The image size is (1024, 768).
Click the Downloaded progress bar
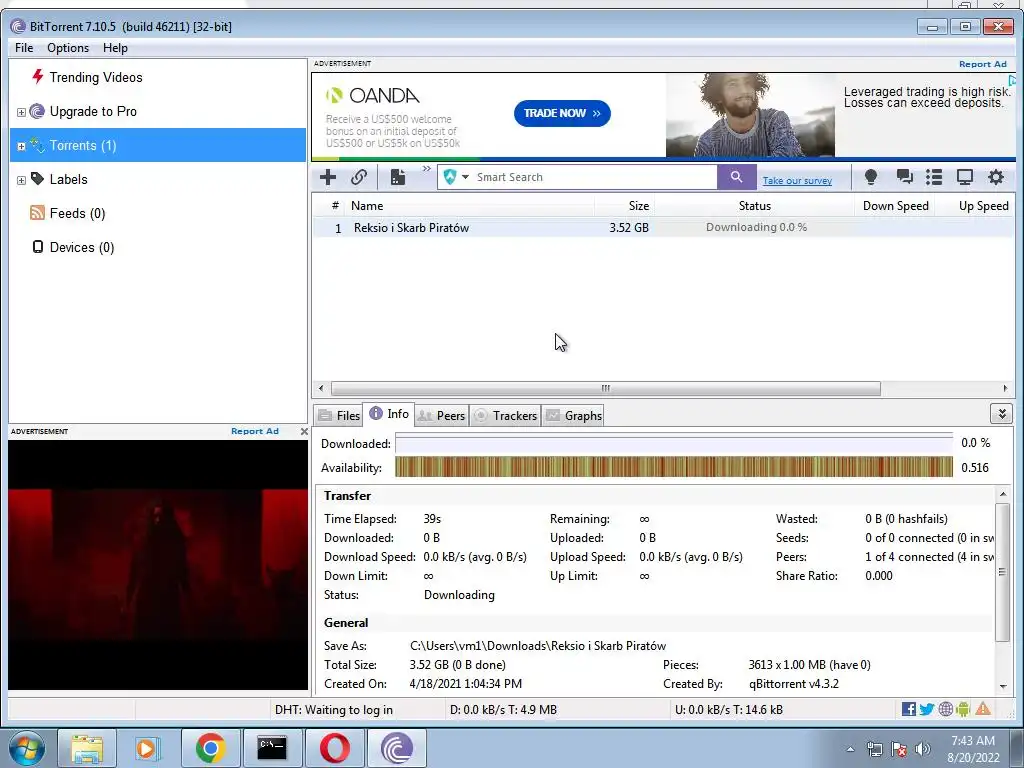(x=673, y=443)
